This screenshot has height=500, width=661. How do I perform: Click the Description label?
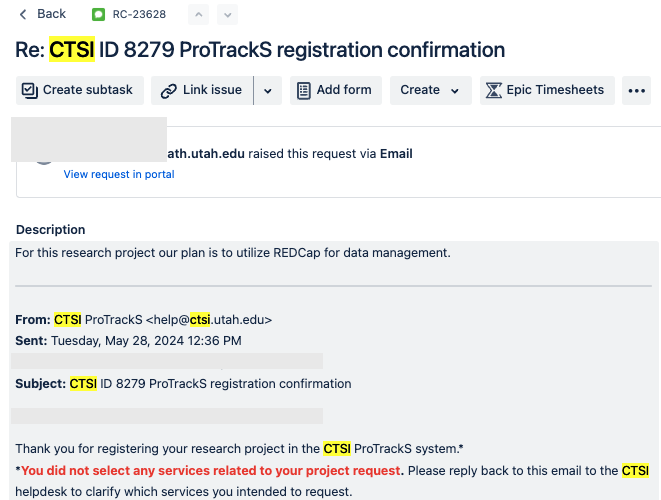[x=51, y=229]
